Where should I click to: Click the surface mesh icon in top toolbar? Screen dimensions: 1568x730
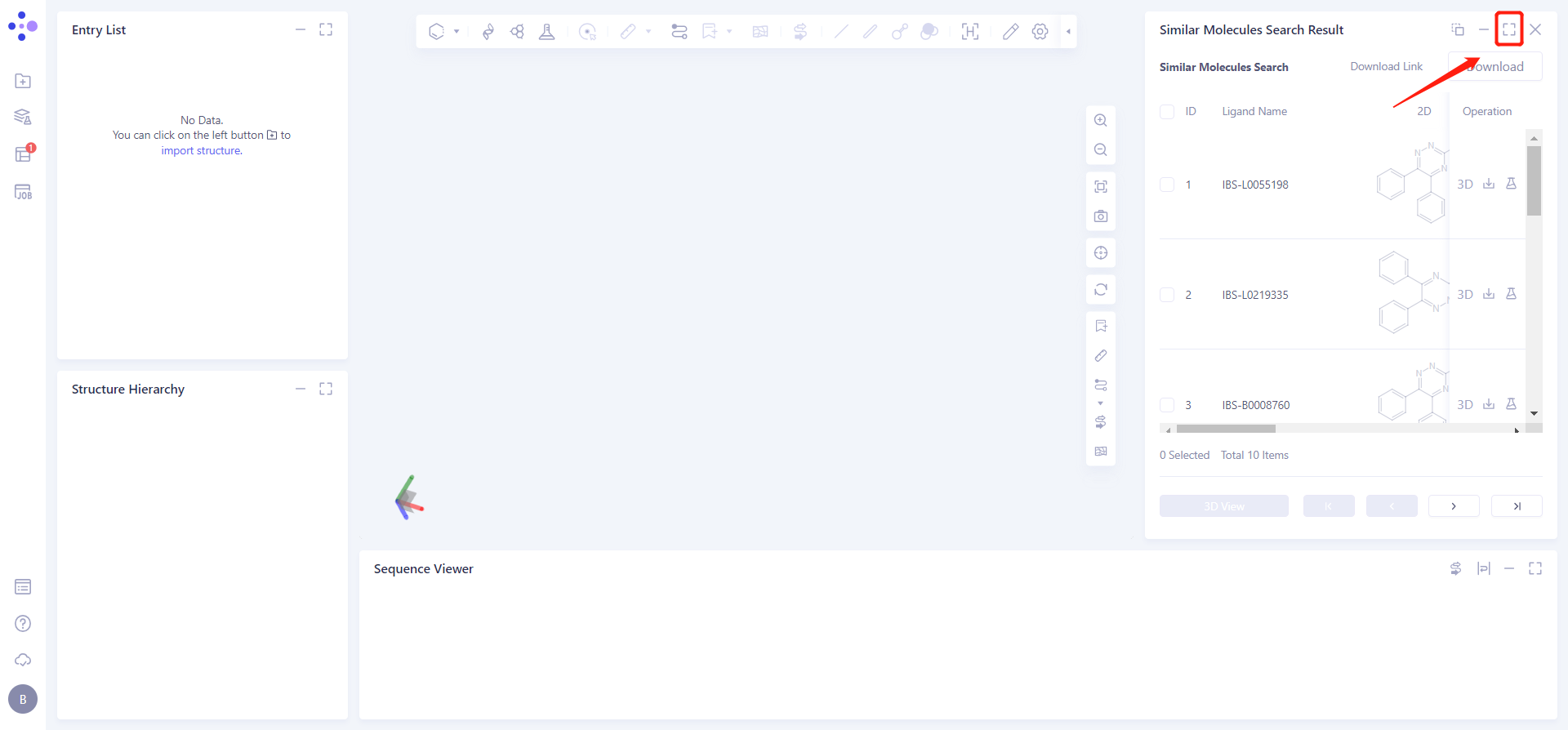coord(760,32)
